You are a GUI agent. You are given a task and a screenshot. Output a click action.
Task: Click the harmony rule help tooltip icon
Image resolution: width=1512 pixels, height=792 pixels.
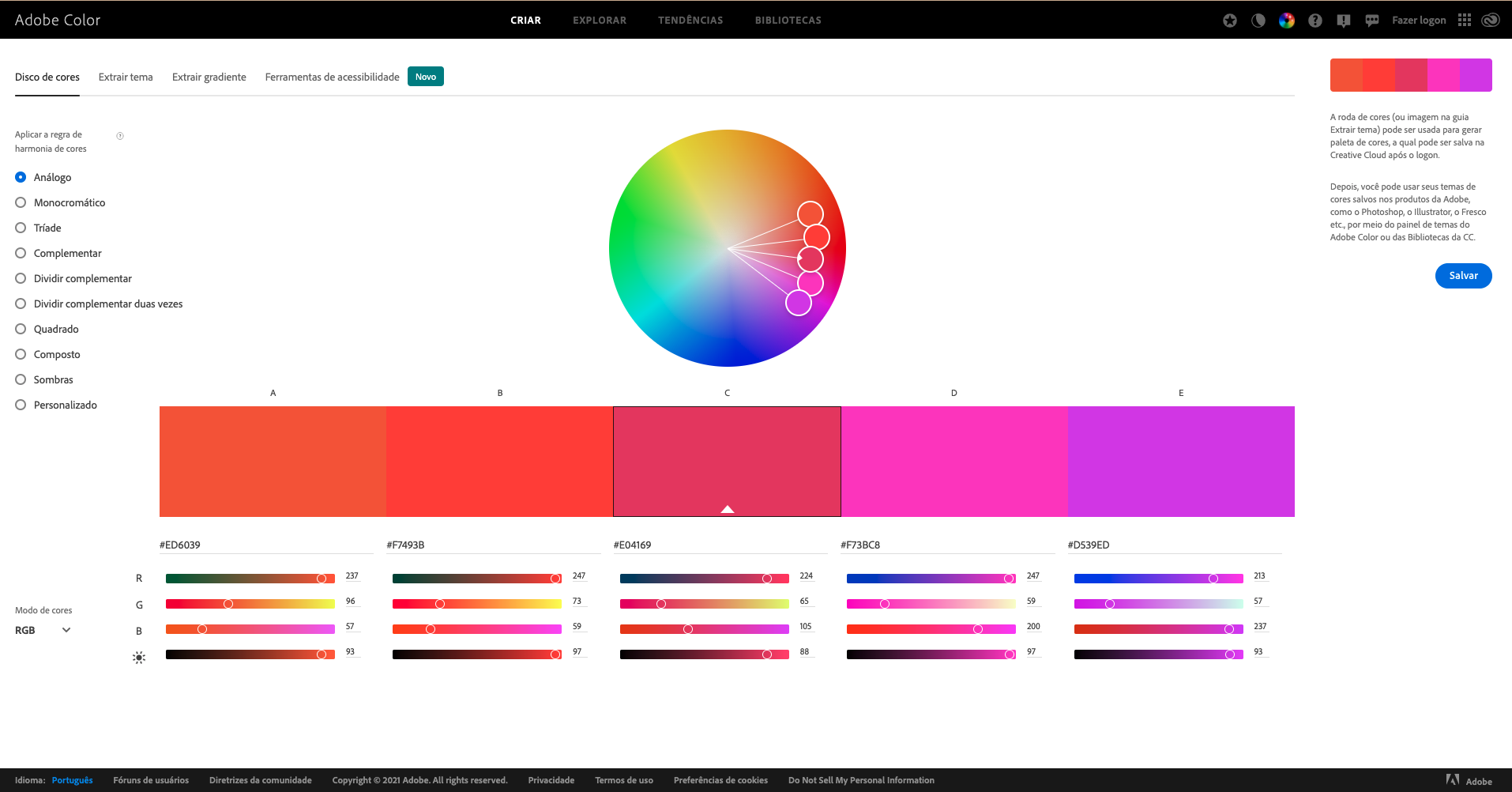click(x=119, y=135)
